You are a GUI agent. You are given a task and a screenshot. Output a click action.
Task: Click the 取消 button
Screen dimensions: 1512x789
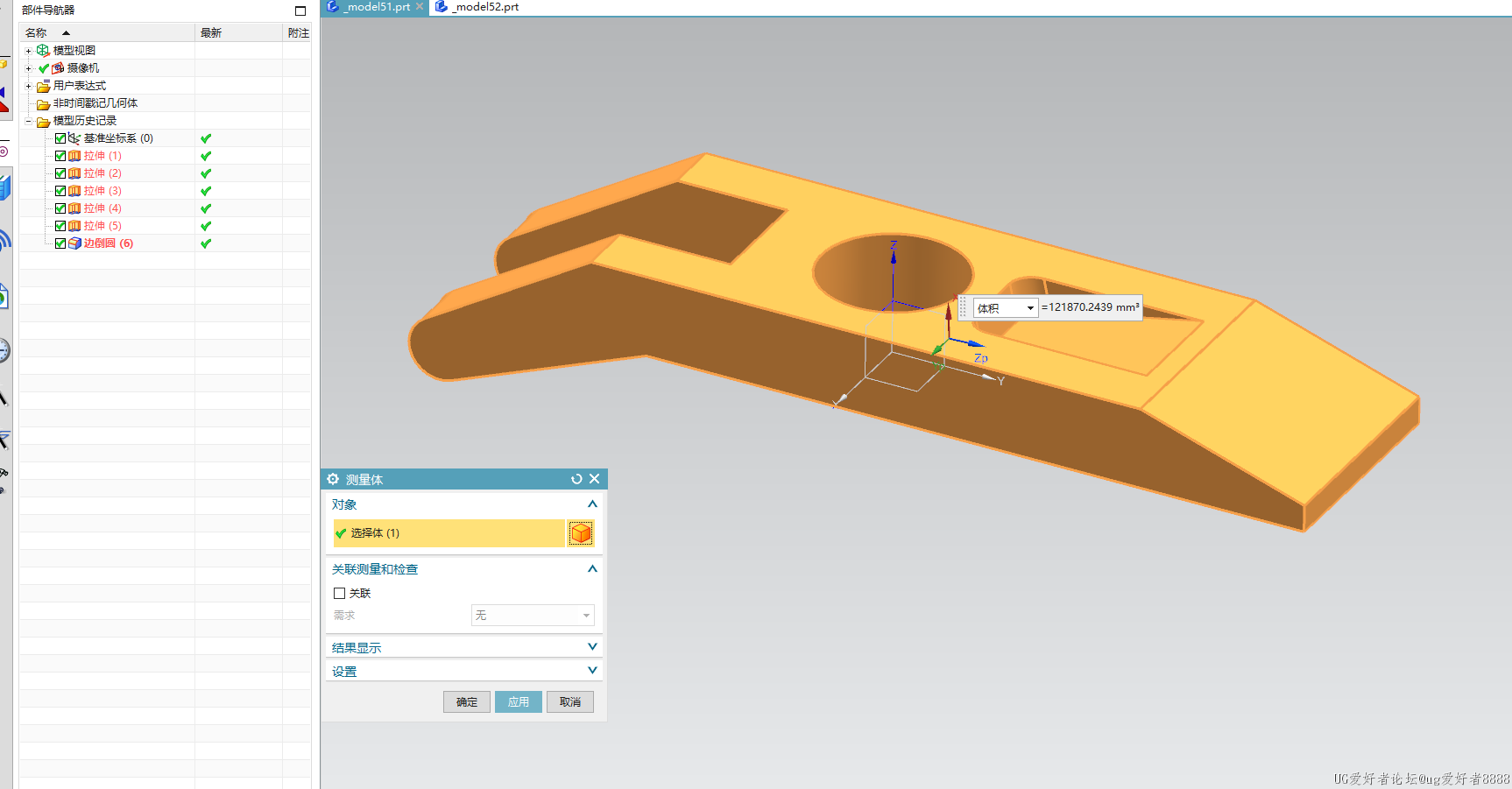pos(570,702)
